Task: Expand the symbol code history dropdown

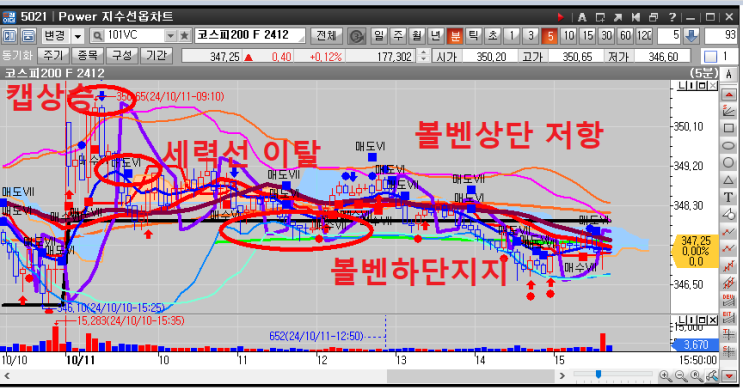Action: [x=170, y=36]
